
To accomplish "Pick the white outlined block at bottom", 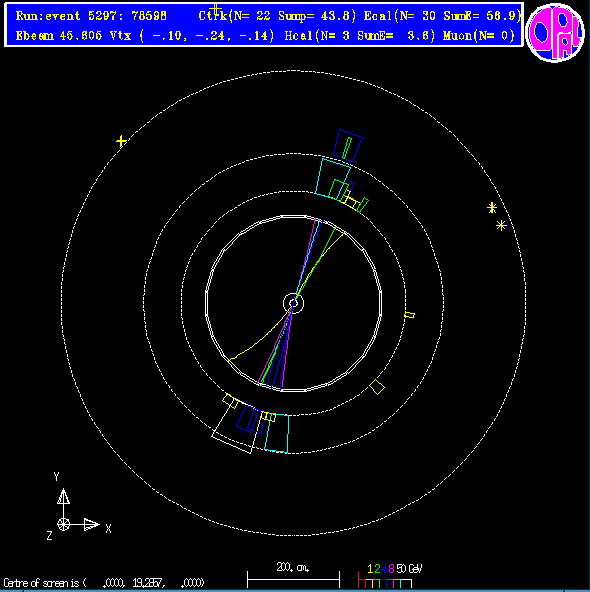I will point(234,429).
